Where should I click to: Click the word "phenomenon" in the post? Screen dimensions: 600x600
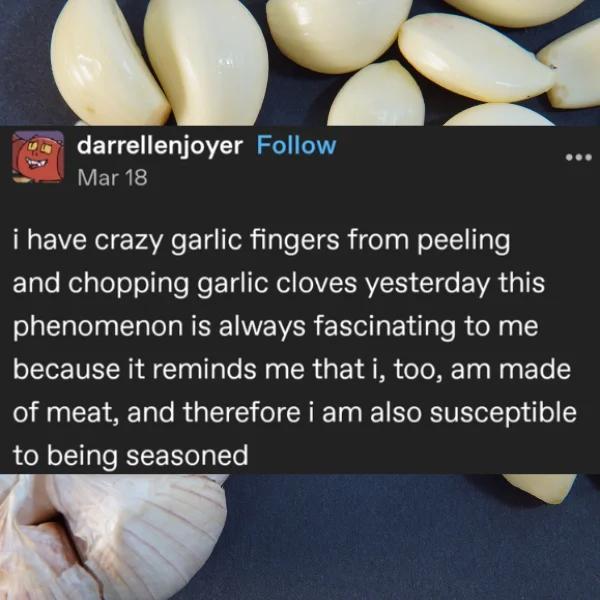[x=98, y=327]
